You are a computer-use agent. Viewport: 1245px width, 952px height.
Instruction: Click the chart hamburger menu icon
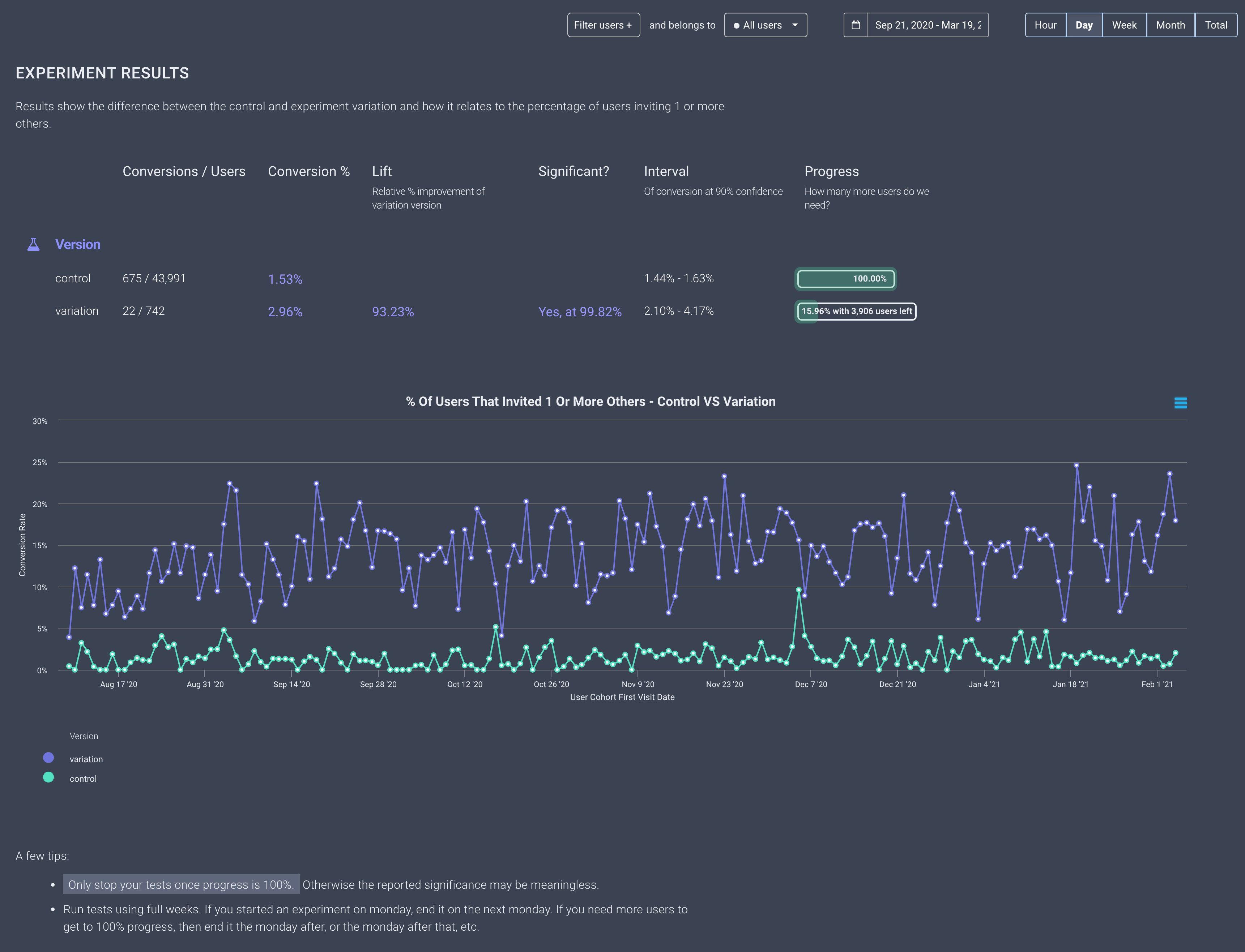point(1180,403)
